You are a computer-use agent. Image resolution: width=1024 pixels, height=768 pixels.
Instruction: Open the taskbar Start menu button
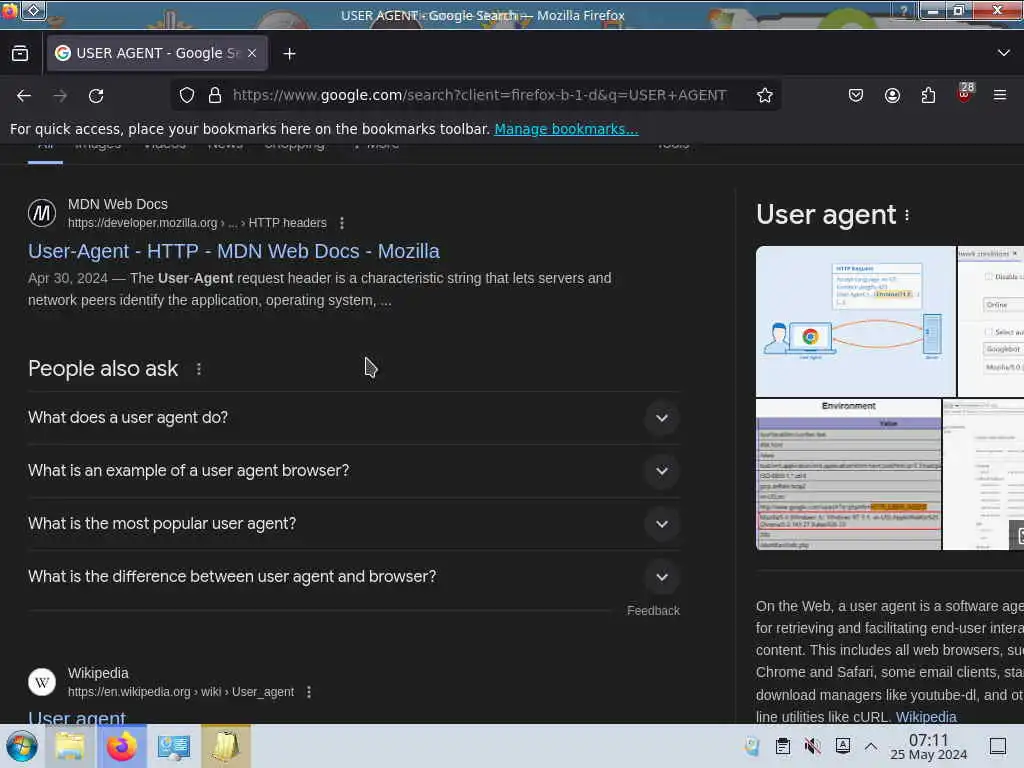(x=22, y=746)
